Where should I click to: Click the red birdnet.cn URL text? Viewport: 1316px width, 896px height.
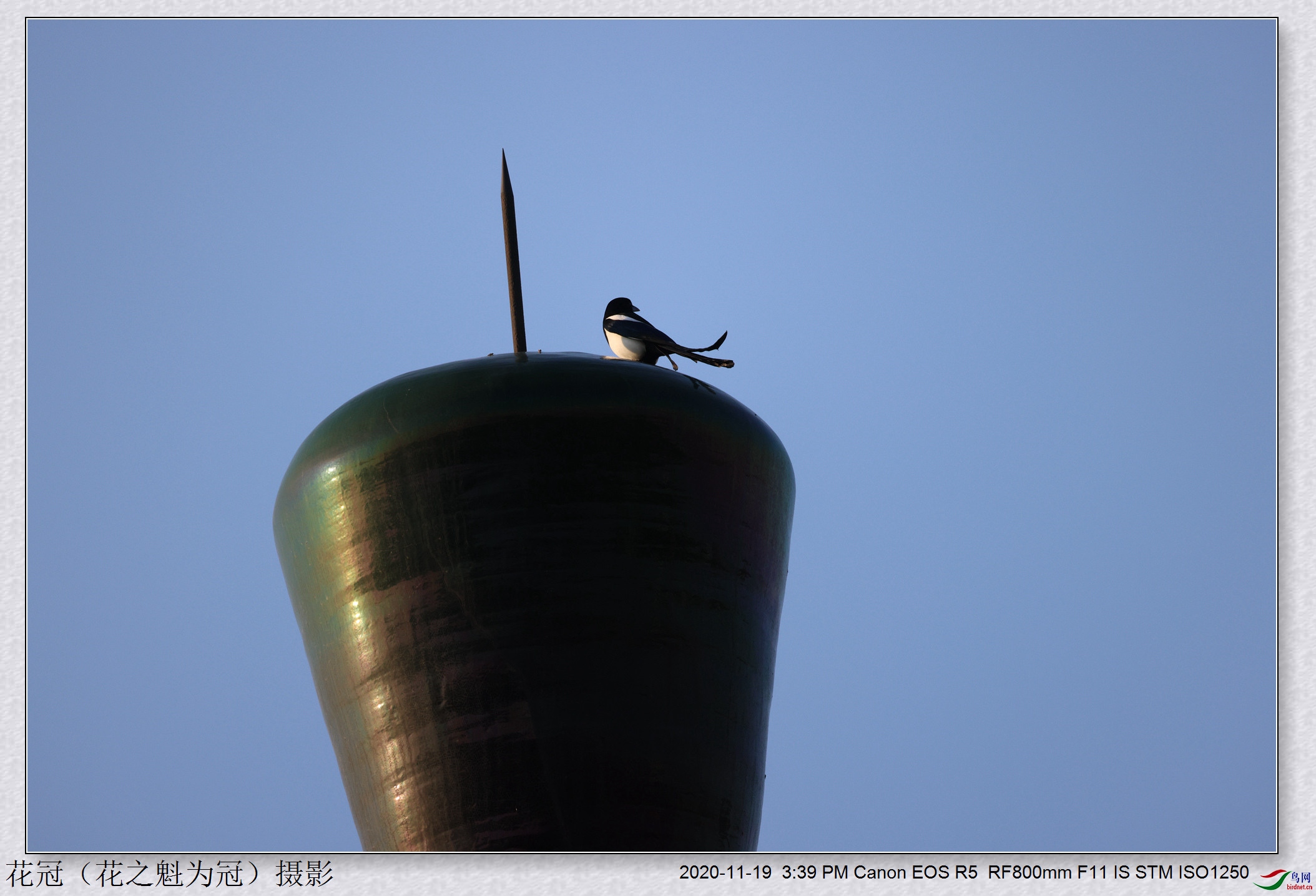click(1299, 887)
